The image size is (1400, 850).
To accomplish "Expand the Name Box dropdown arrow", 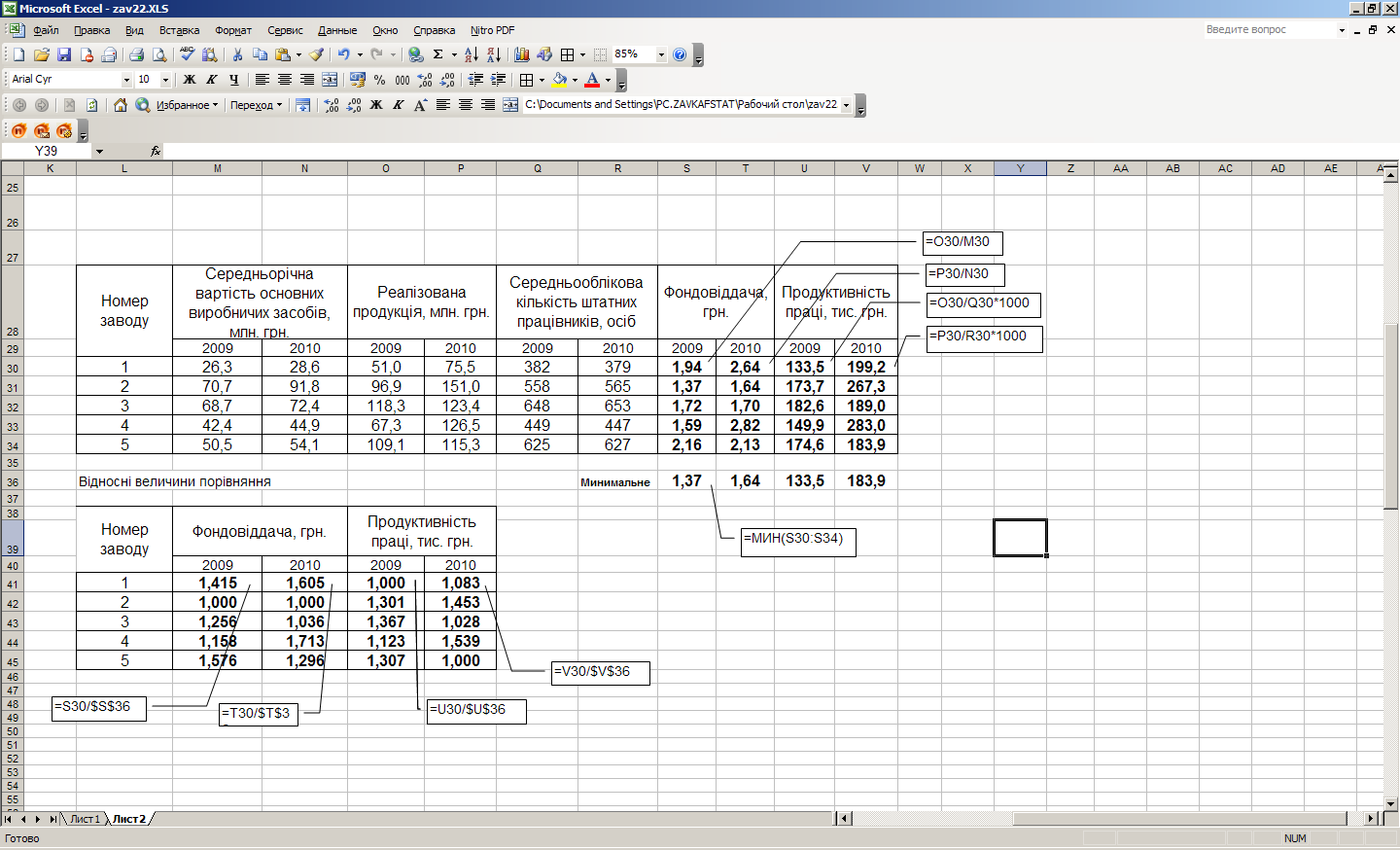I will coord(99,152).
